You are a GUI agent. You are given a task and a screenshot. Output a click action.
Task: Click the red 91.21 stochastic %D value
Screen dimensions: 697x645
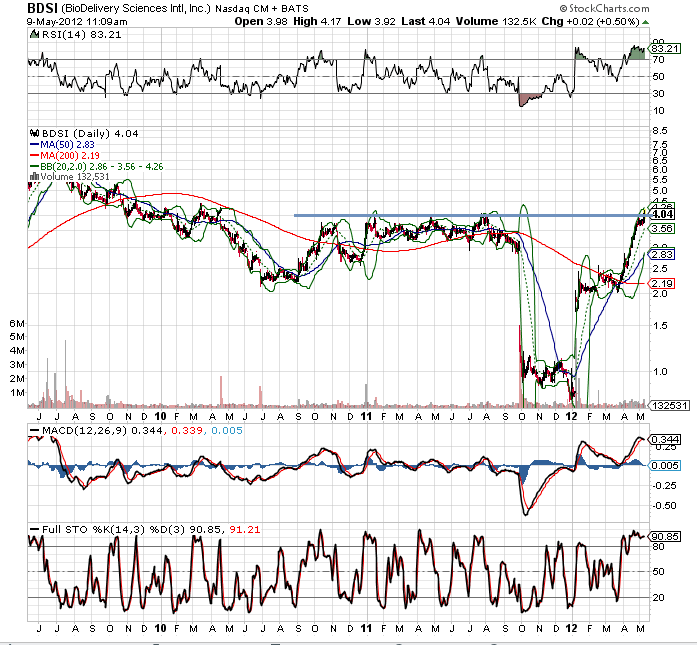click(244, 529)
